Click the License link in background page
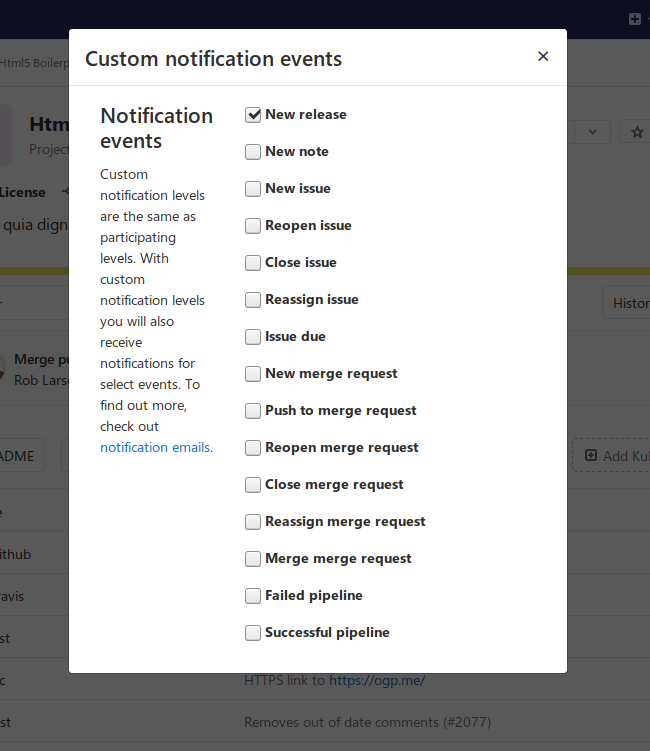The width and height of the screenshot is (650, 751). 23,193
